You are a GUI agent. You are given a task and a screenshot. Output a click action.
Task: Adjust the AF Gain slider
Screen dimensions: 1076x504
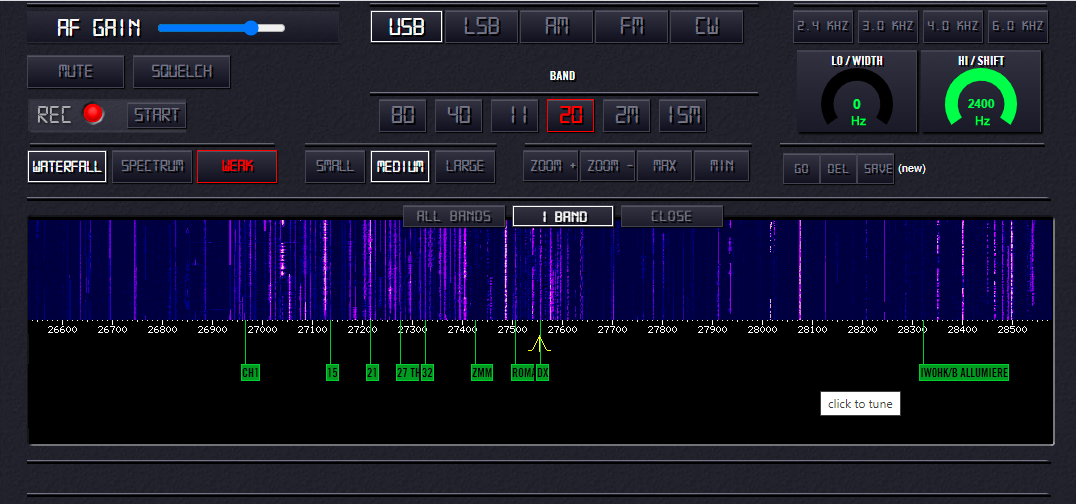(221, 28)
